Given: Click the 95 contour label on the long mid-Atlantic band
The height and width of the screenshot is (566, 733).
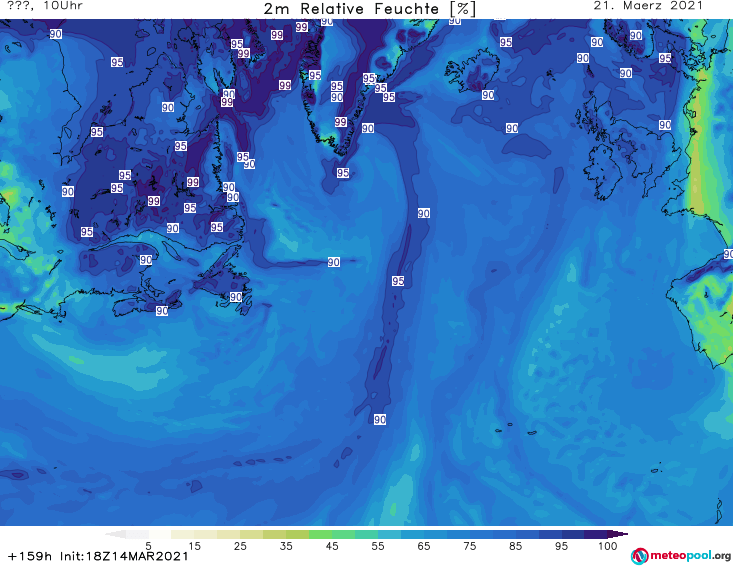Looking at the screenshot, I should pyautogui.click(x=398, y=281).
